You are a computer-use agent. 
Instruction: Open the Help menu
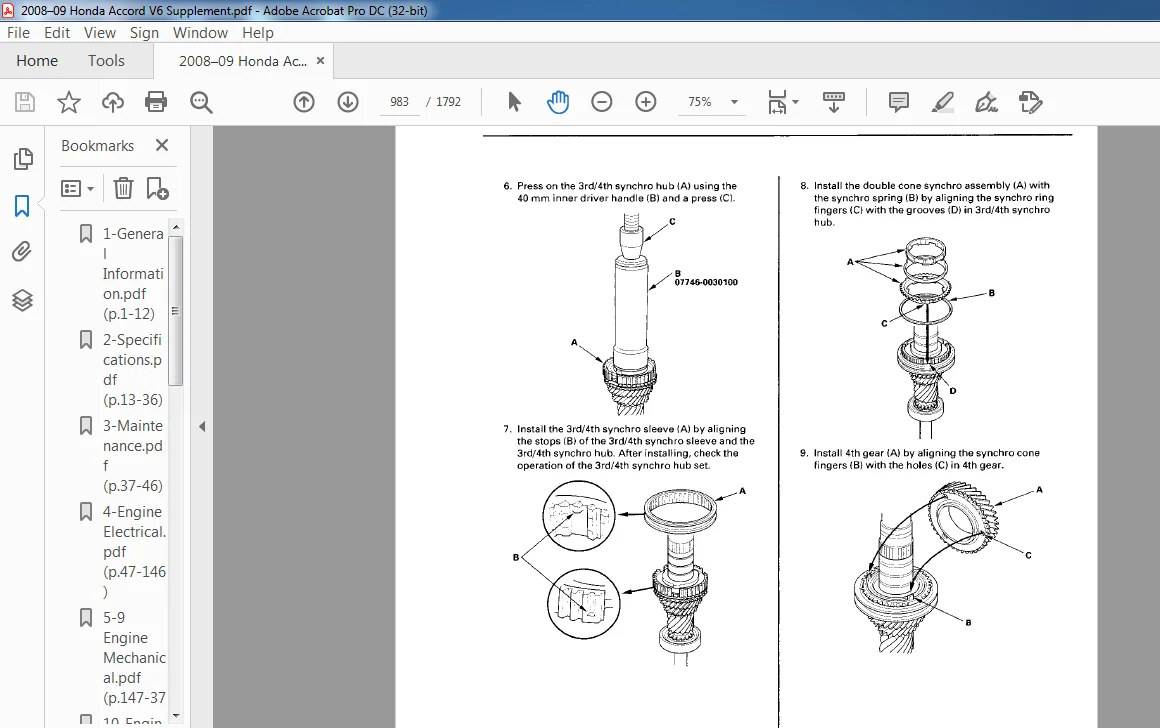257,33
